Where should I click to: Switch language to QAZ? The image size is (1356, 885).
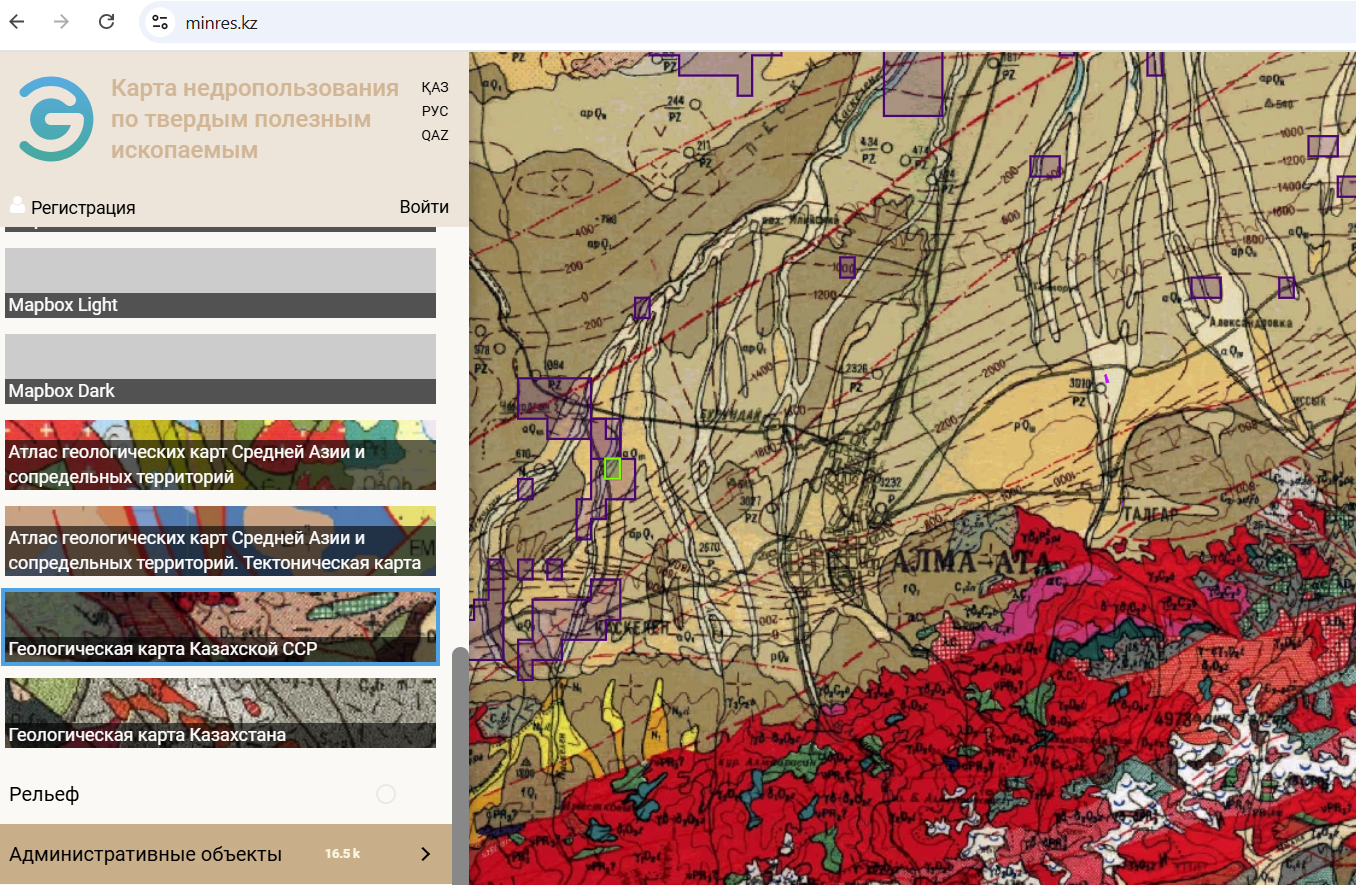point(435,135)
